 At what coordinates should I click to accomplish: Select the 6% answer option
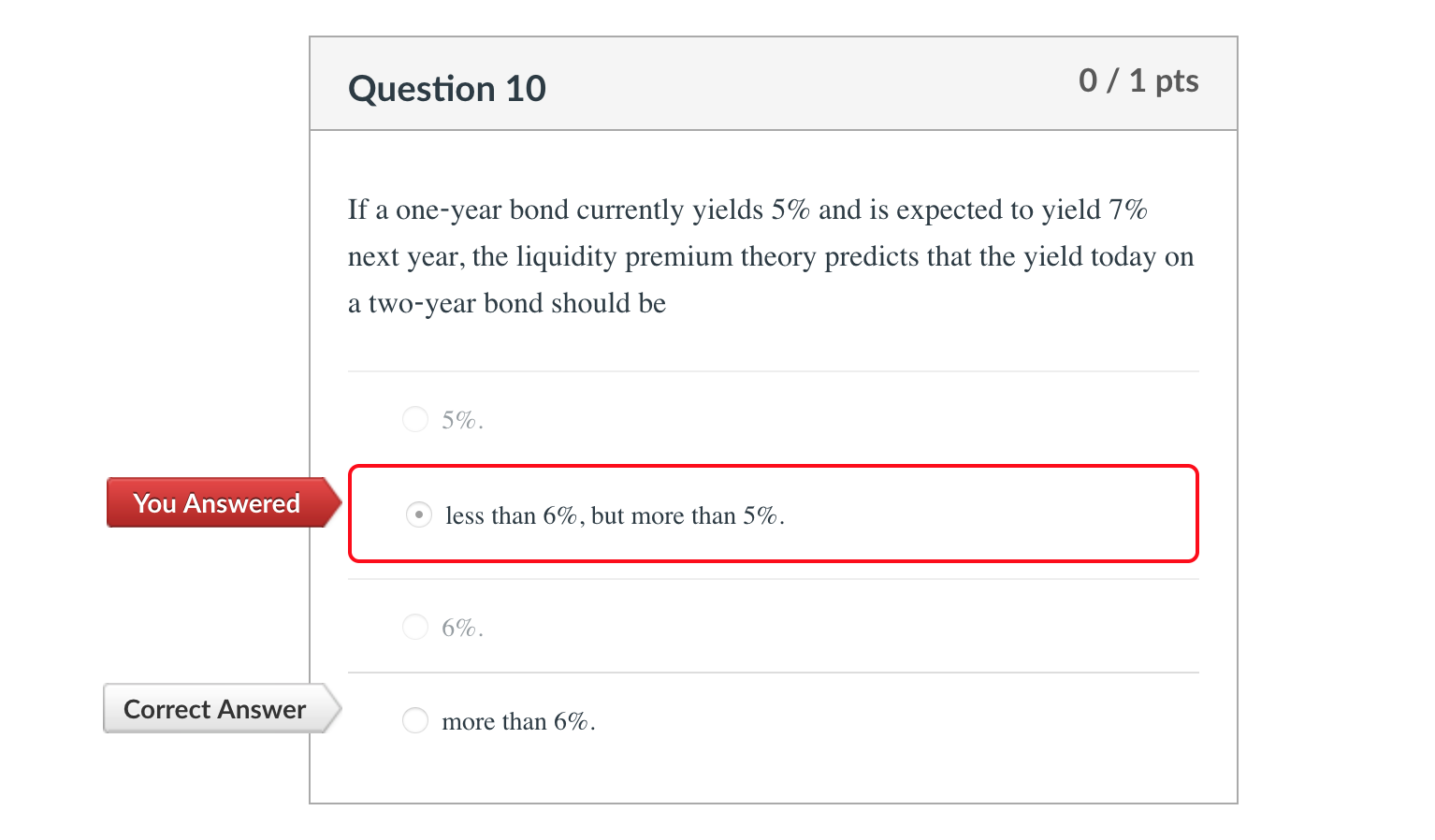[x=415, y=627]
